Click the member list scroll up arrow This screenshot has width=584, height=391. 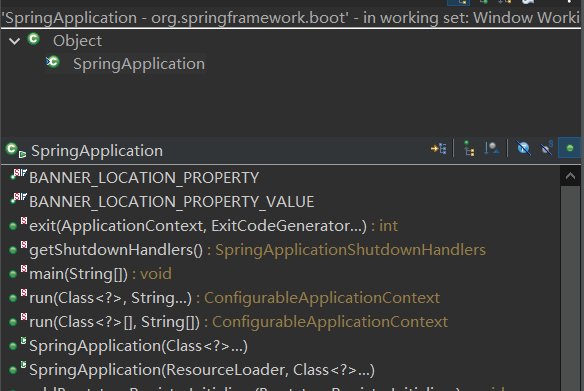click(570, 176)
